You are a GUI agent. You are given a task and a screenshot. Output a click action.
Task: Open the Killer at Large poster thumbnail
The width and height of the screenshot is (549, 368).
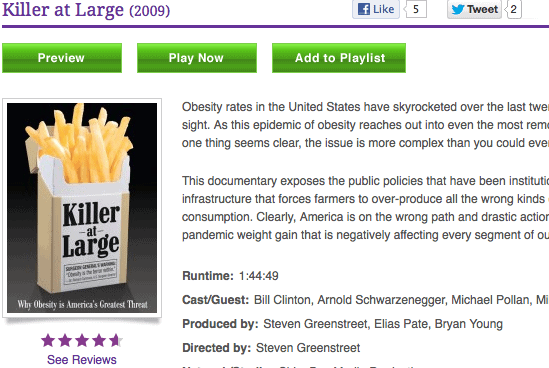pyautogui.click(x=82, y=208)
